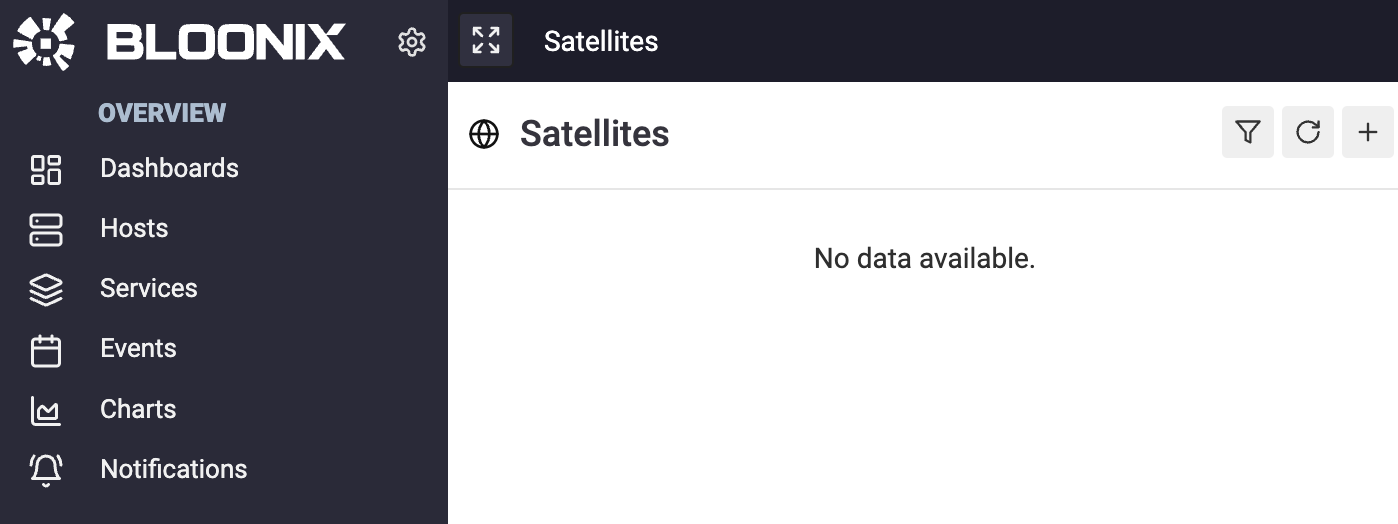Image resolution: width=1398 pixels, height=524 pixels.
Task: Click the Bloonix logo icon
Action: click(45, 42)
